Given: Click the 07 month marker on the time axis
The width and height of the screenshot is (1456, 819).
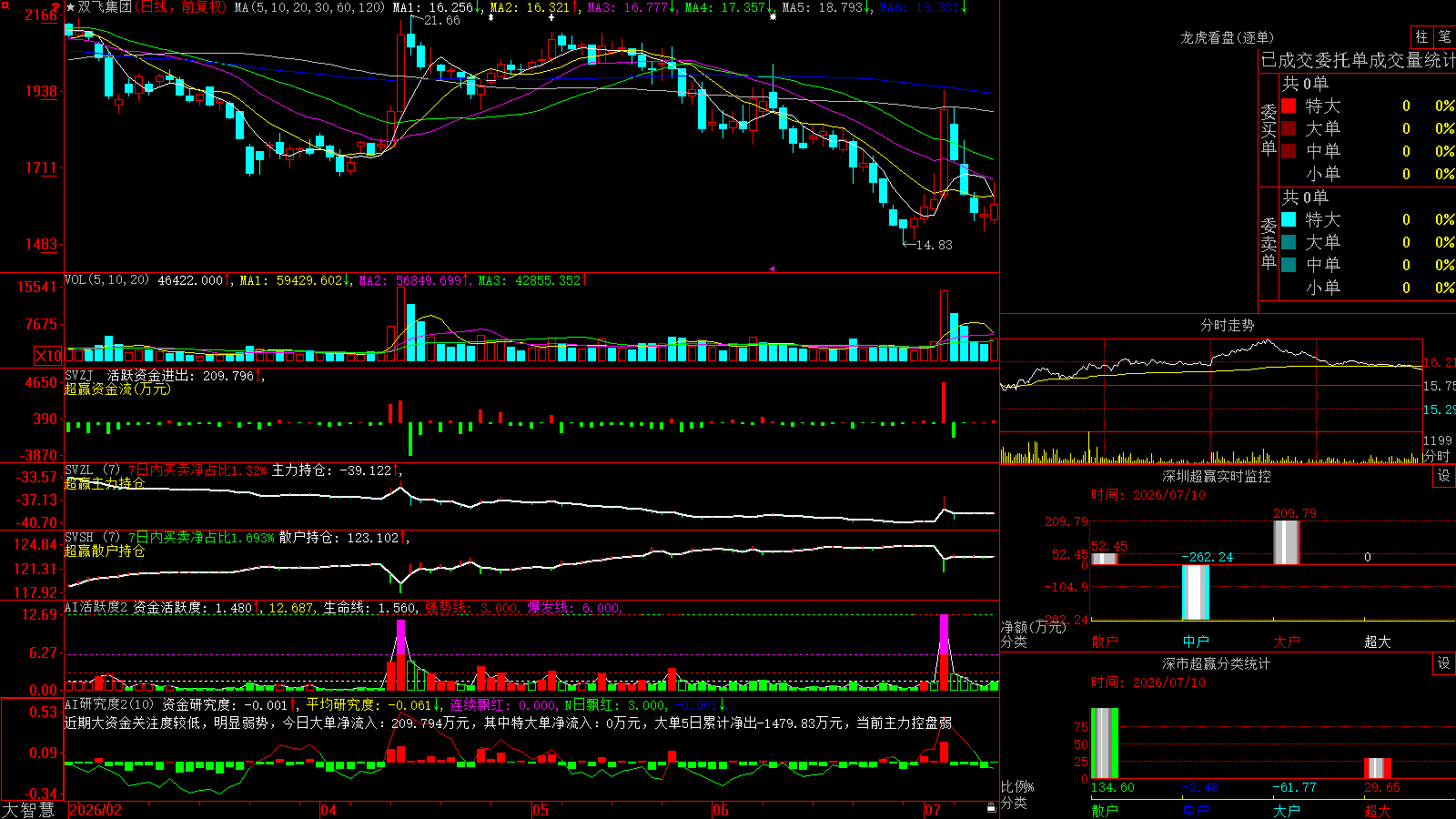Looking at the screenshot, I should coord(933,810).
